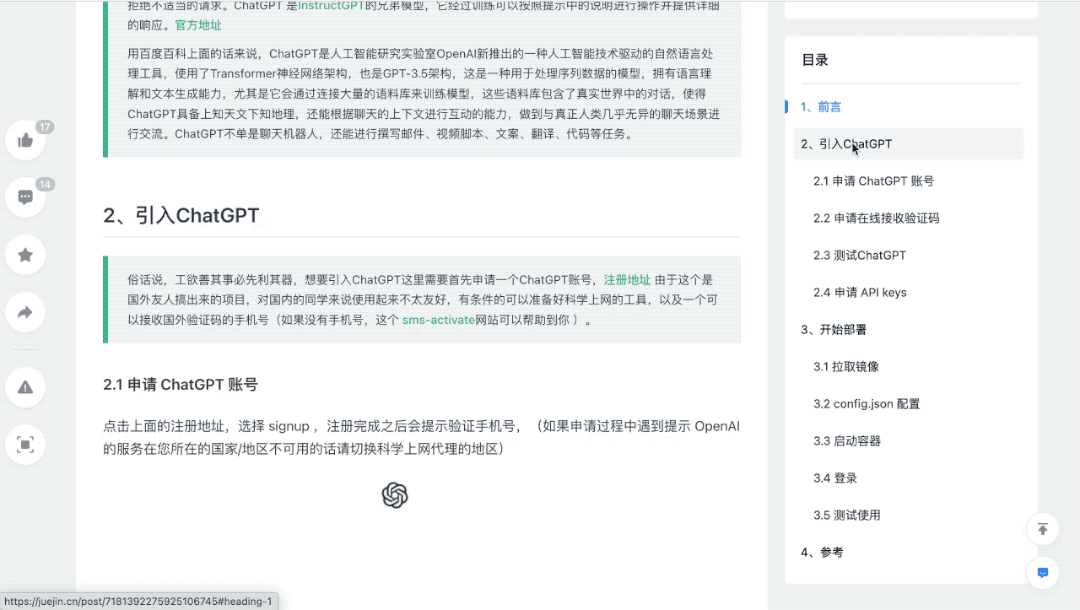Click the 目录 panel title
The height and width of the screenshot is (610, 1080).
tap(815, 60)
